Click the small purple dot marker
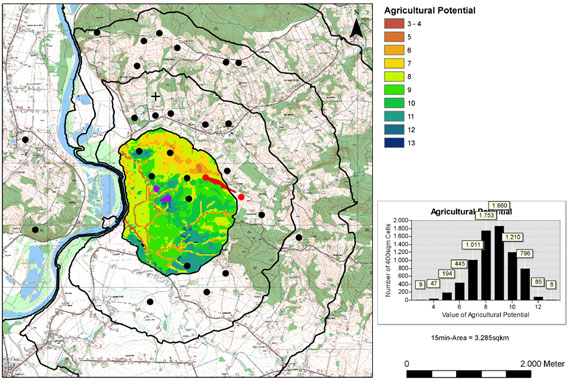The width and height of the screenshot is (570, 381). click(156, 188)
